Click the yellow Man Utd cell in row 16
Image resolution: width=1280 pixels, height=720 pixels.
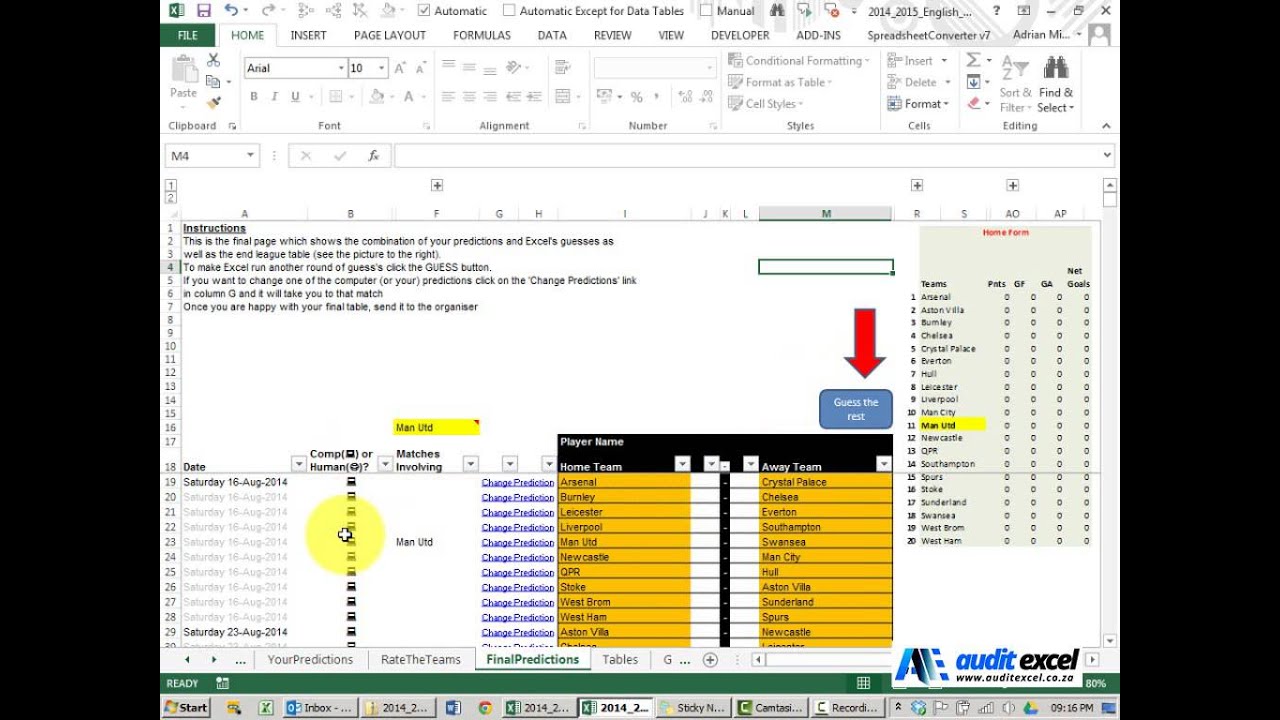(x=437, y=427)
